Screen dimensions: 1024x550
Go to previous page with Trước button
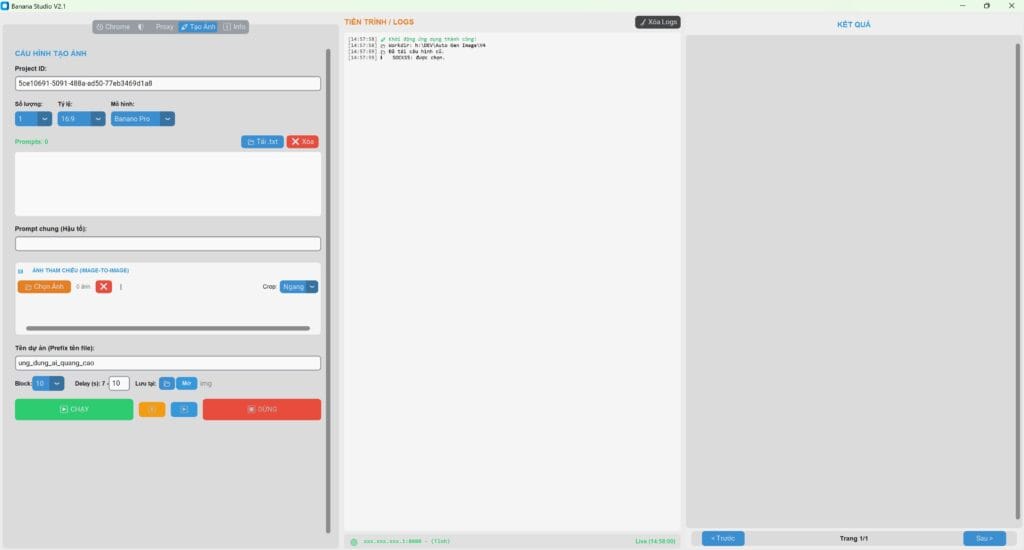point(723,538)
